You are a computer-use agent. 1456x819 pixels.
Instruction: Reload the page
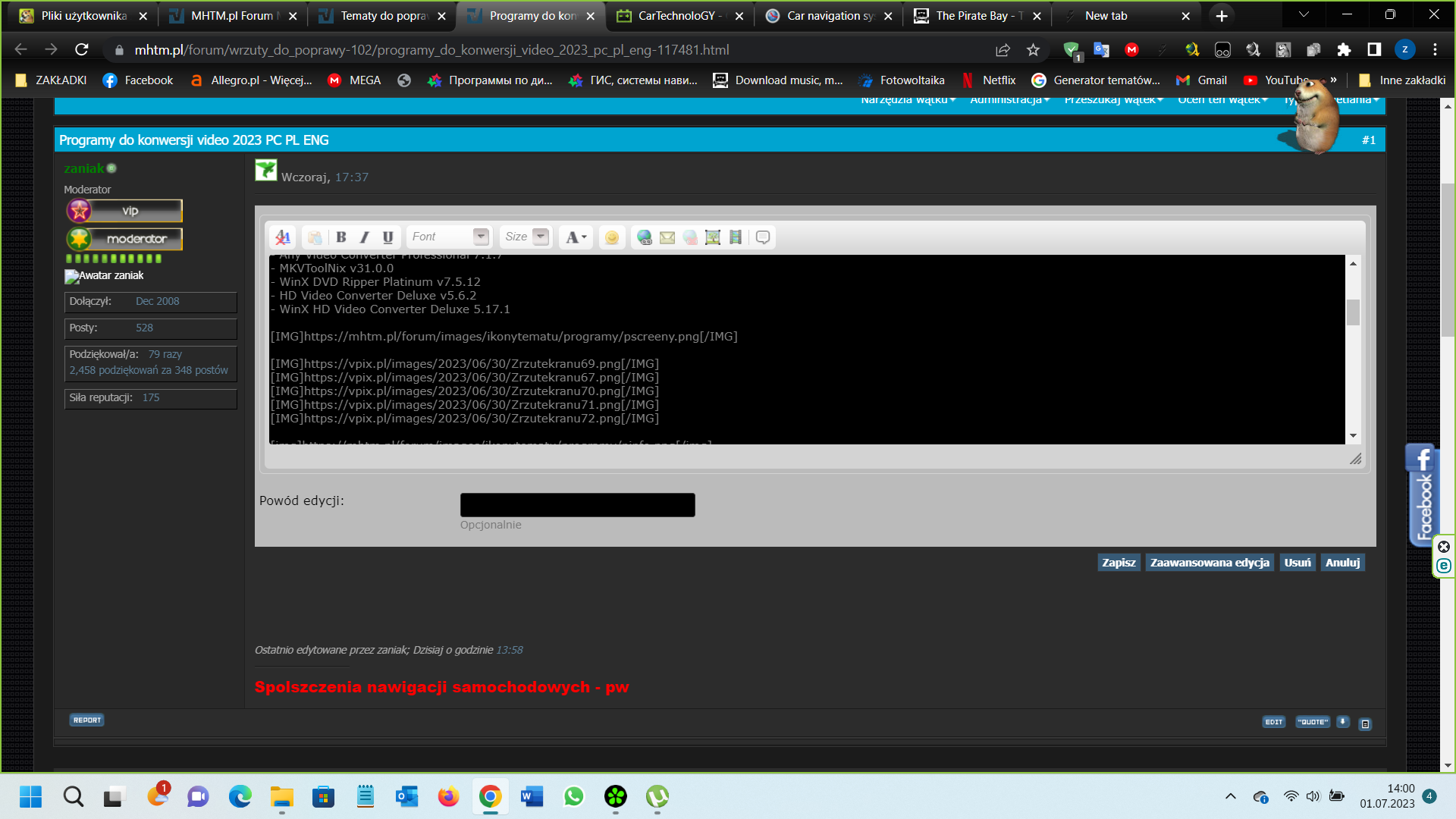click(82, 49)
